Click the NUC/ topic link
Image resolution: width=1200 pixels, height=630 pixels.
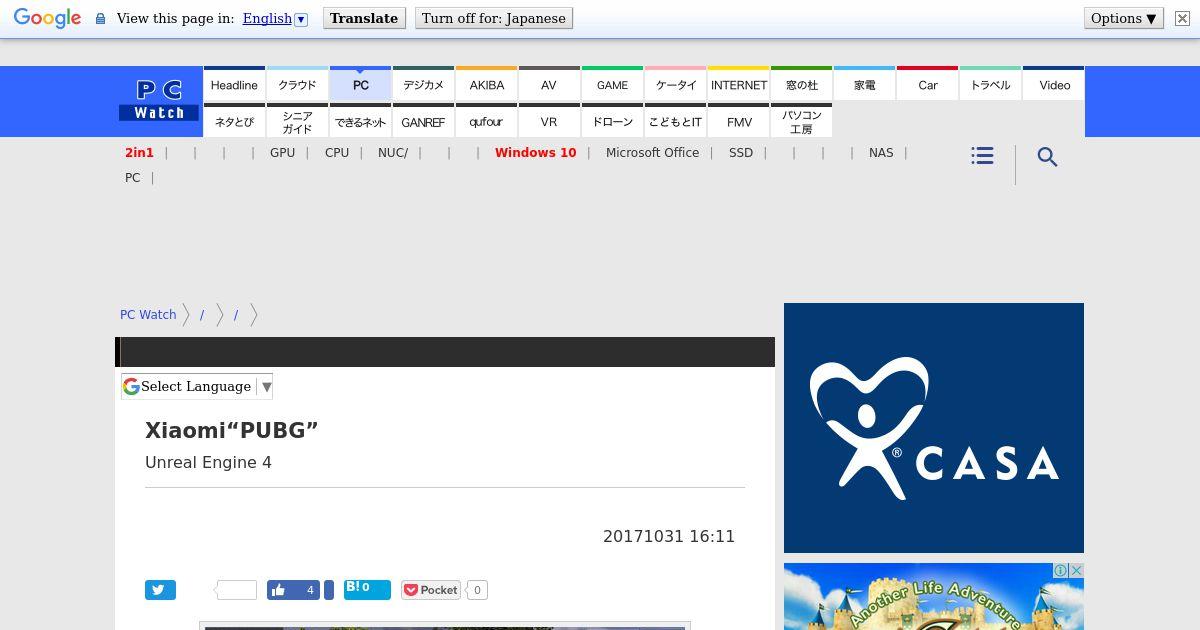tap(393, 153)
